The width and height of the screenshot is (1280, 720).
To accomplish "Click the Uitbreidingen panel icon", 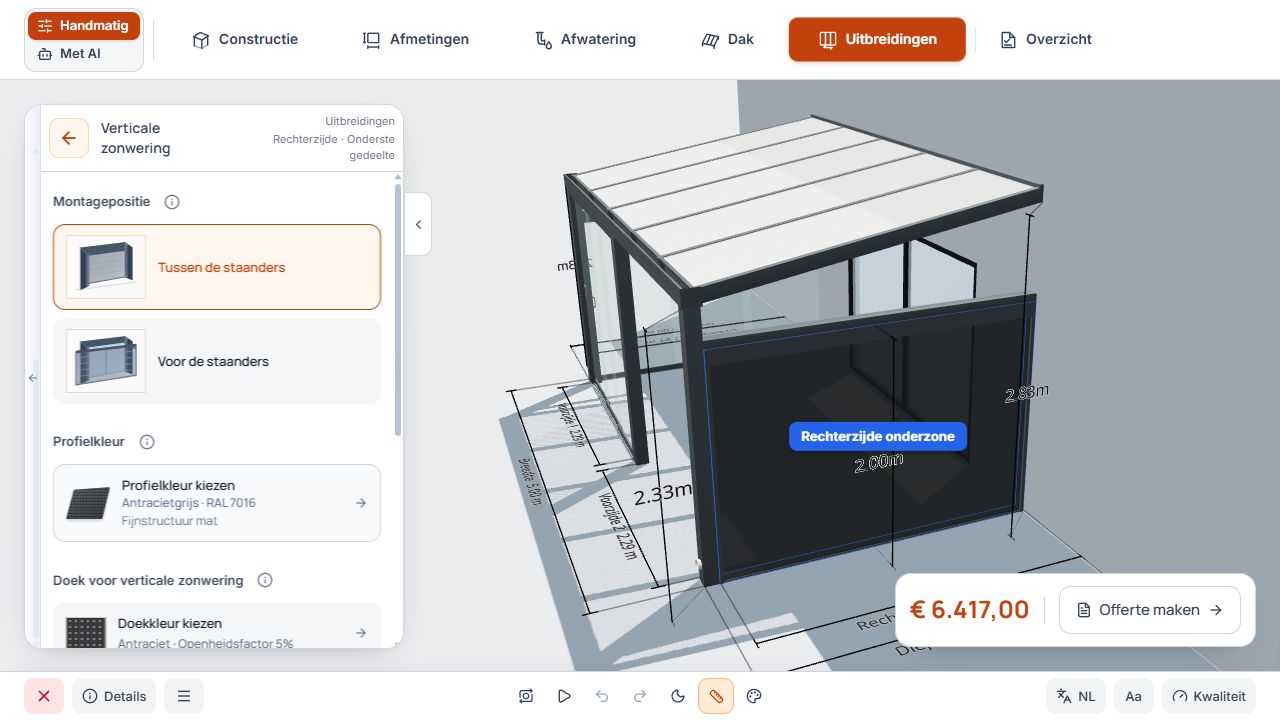I will click(x=827, y=40).
